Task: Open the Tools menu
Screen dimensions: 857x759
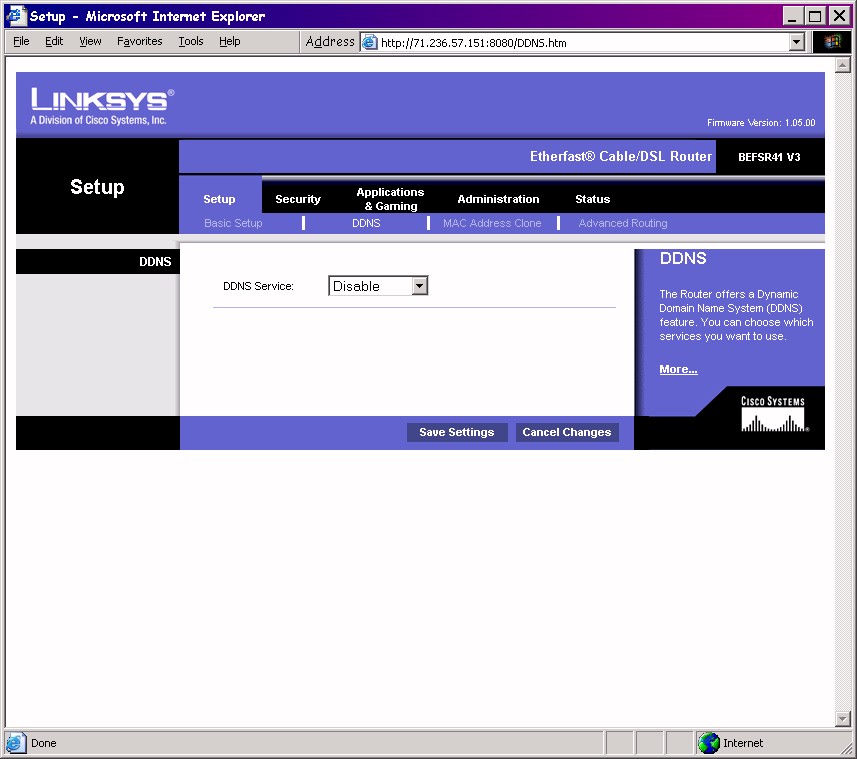Action: pyautogui.click(x=191, y=42)
